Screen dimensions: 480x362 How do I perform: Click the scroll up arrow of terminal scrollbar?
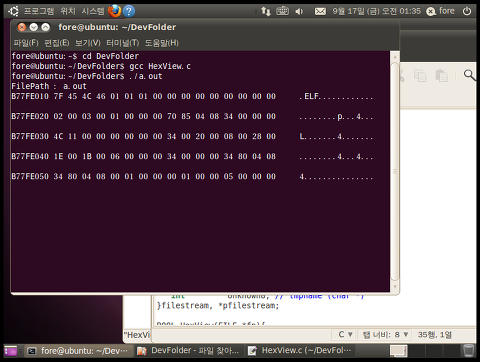pos(395,57)
